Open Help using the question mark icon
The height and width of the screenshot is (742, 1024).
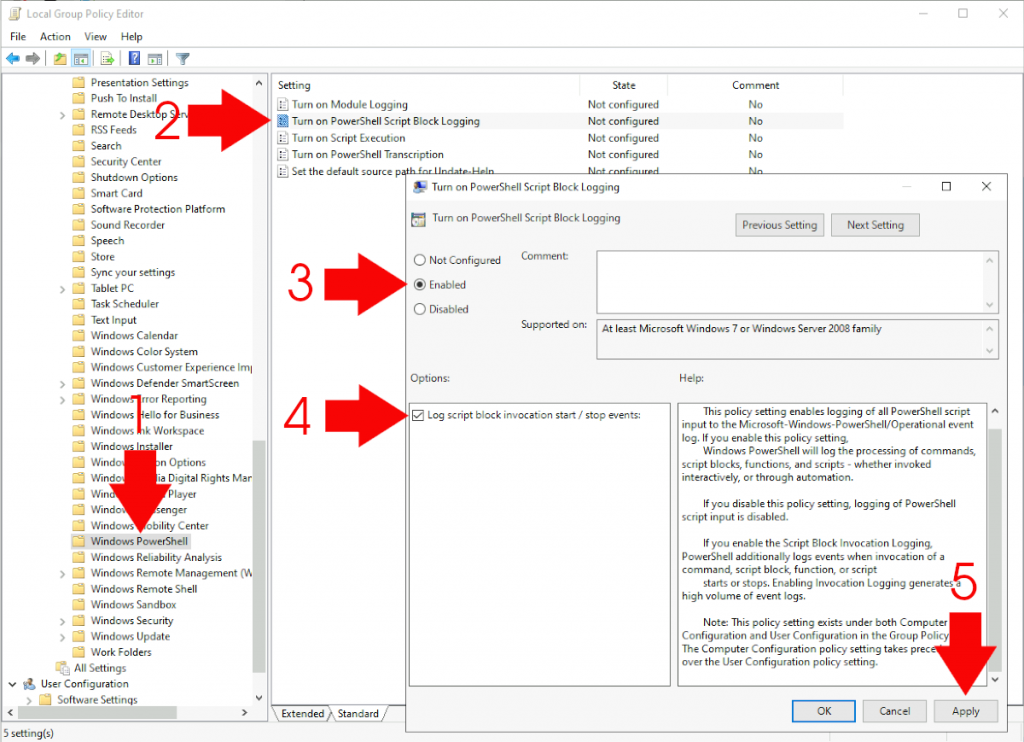(x=135, y=57)
